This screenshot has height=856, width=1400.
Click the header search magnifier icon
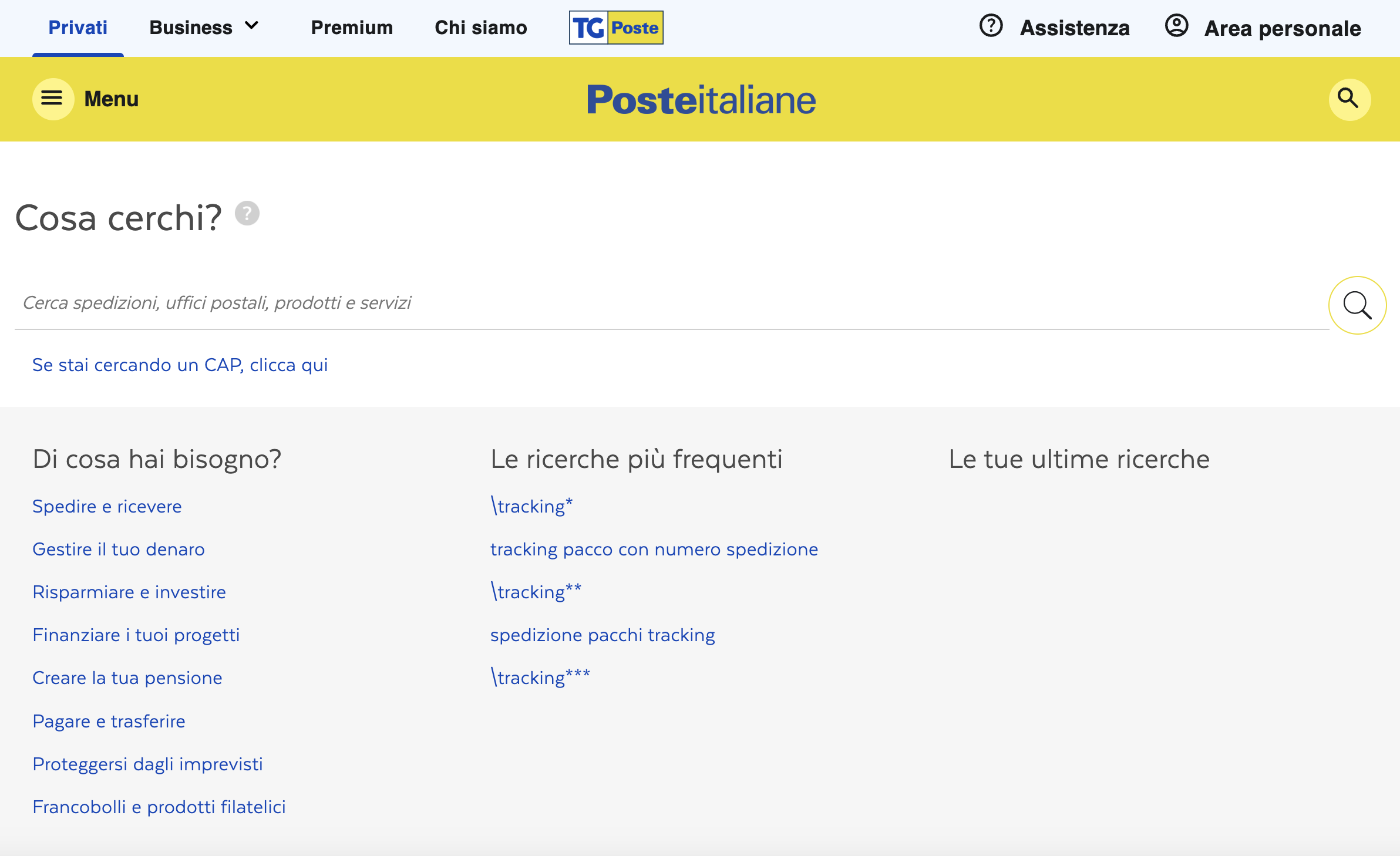tap(1349, 99)
